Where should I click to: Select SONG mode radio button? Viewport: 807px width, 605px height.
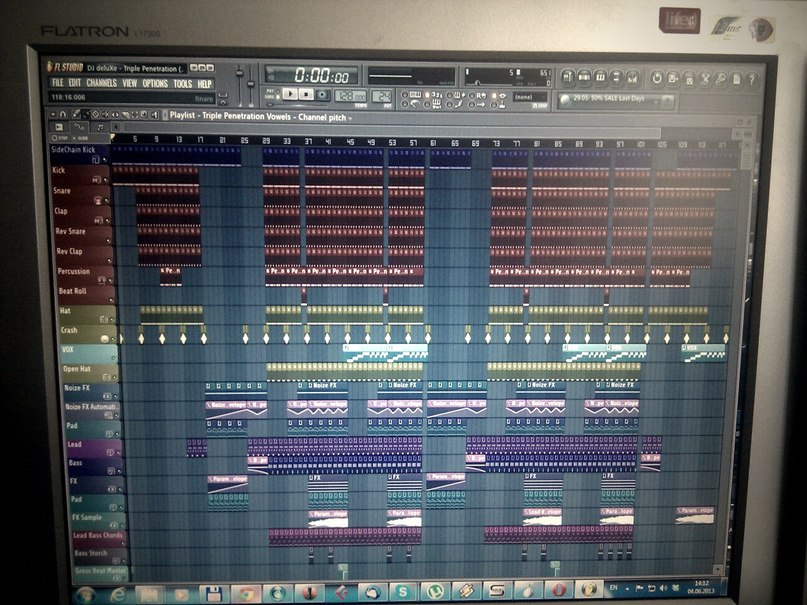coord(277,97)
